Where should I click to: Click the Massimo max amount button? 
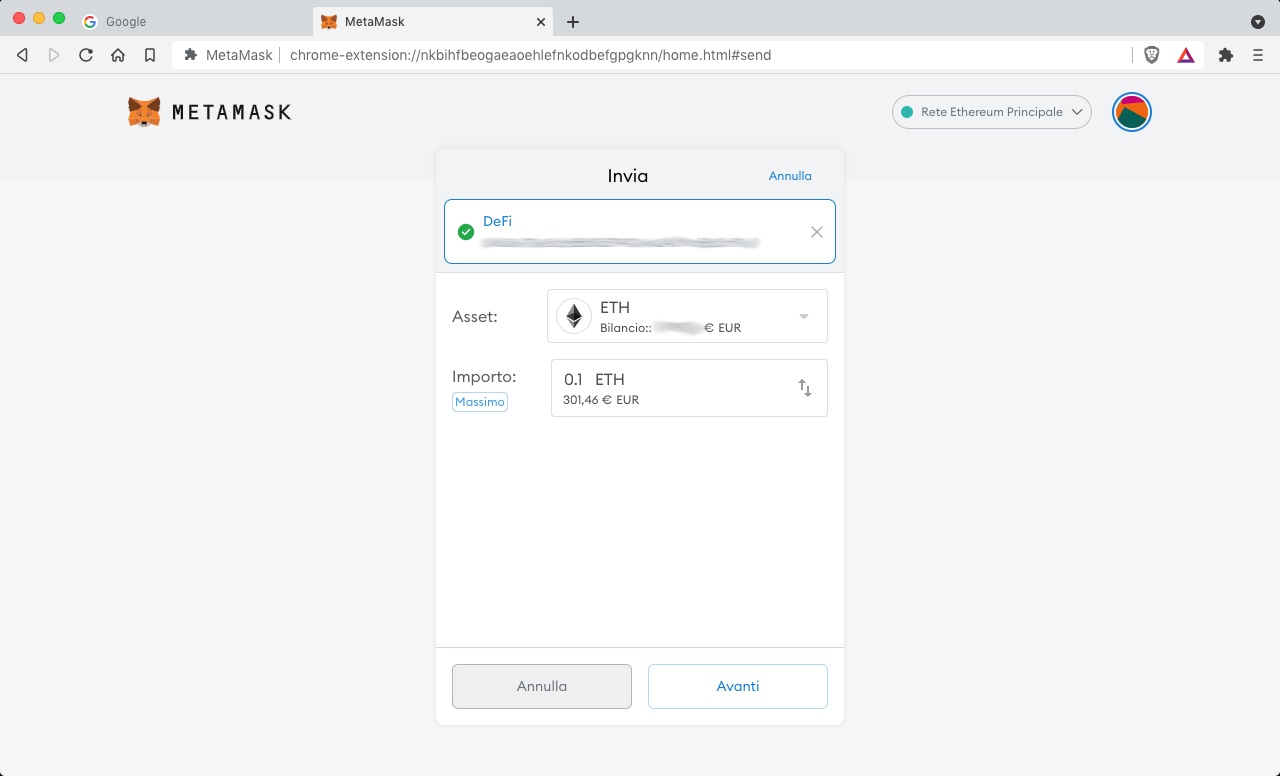click(480, 402)
